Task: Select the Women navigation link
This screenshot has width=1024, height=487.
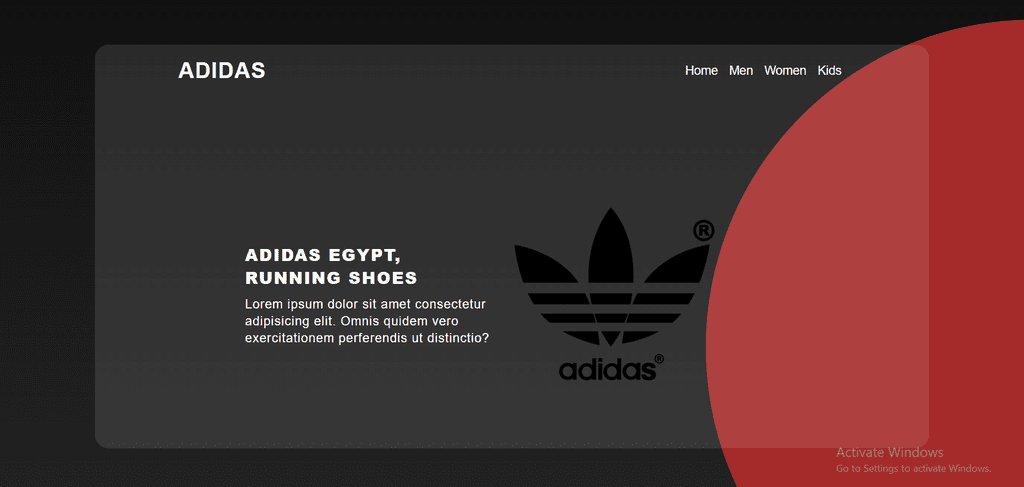Action: 785,71
